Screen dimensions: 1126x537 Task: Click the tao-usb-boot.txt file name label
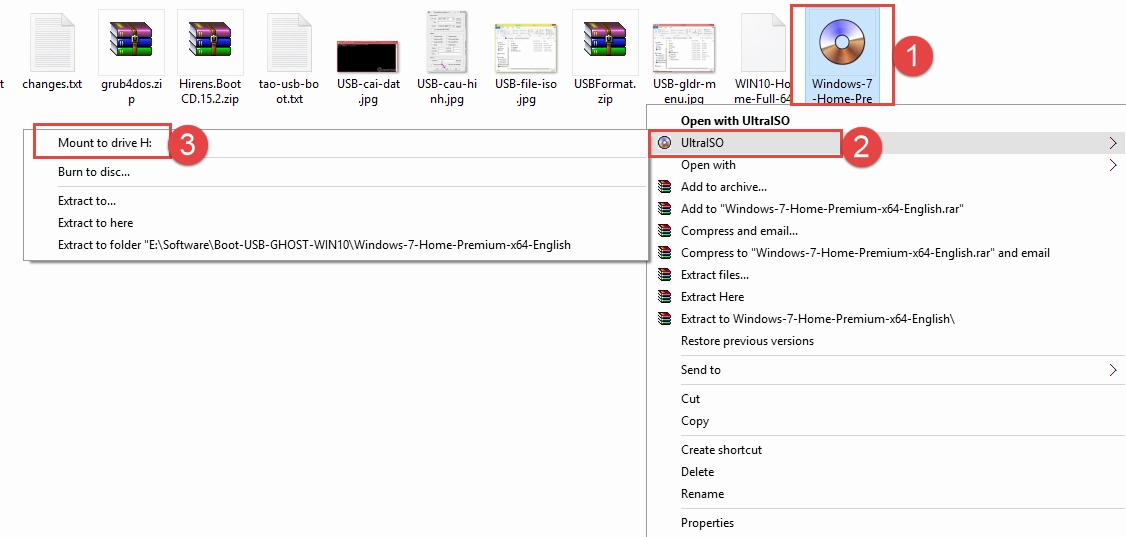coord(289,91)
